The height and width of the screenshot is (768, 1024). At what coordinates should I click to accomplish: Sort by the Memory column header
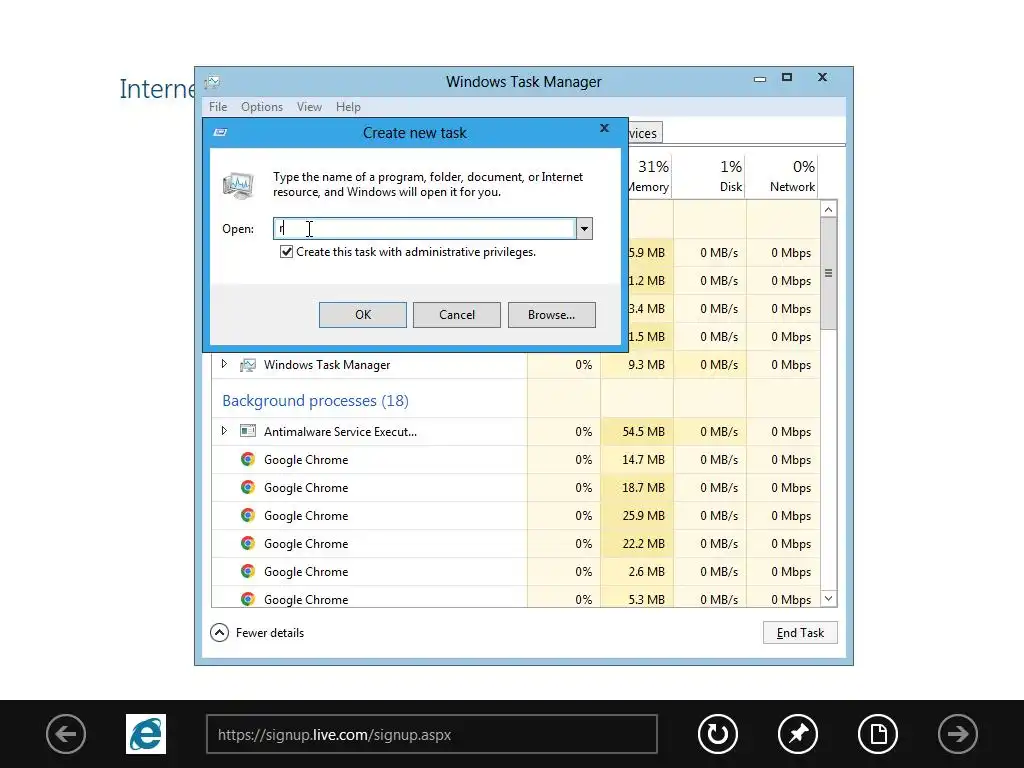pyautogui.click(x=648, y=176)
